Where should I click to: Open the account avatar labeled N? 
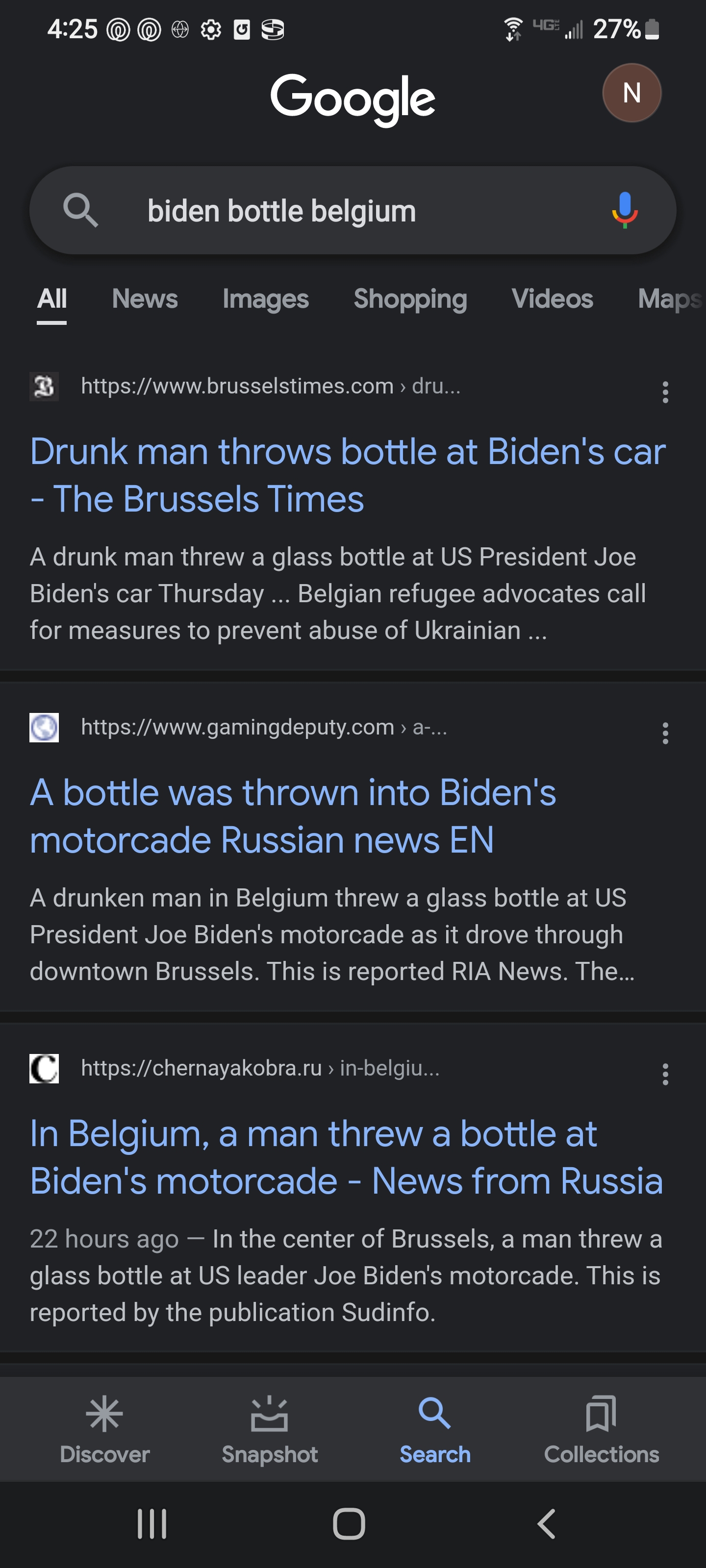pyautogui.click(x=631, y=93)
